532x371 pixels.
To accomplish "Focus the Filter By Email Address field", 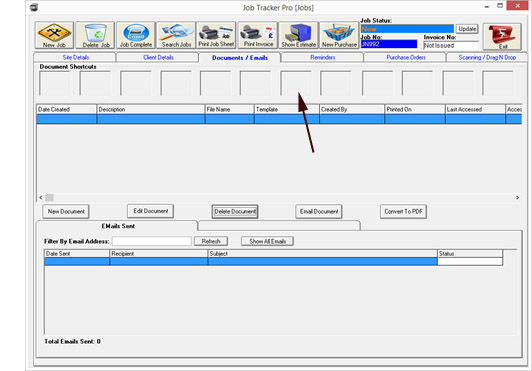I will tap(152, 241).
